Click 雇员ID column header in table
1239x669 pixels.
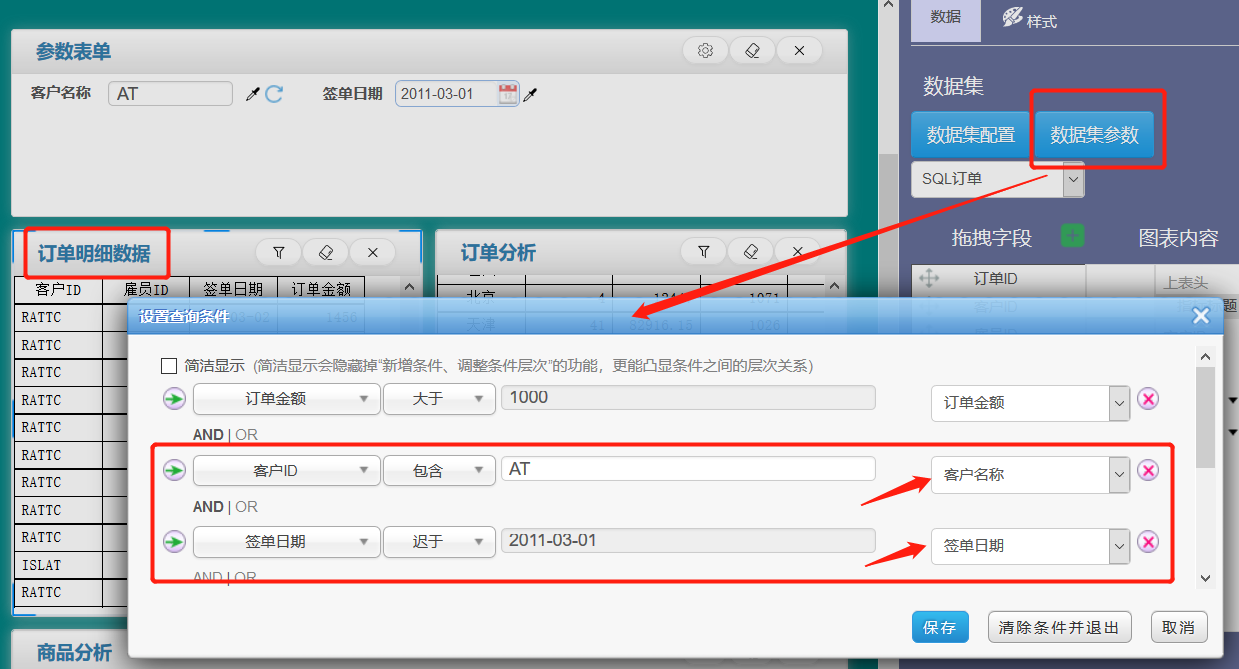[x=146, y=289]
